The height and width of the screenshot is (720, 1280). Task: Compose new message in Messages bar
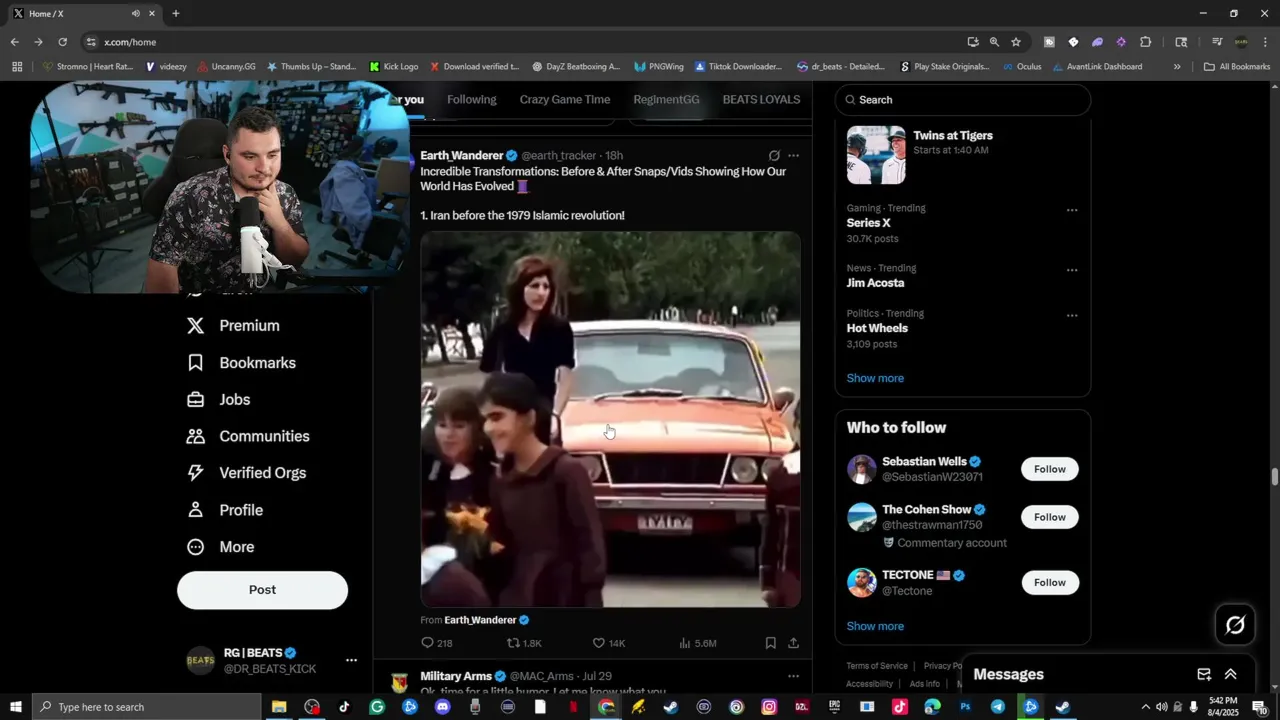coord(1204,675)
